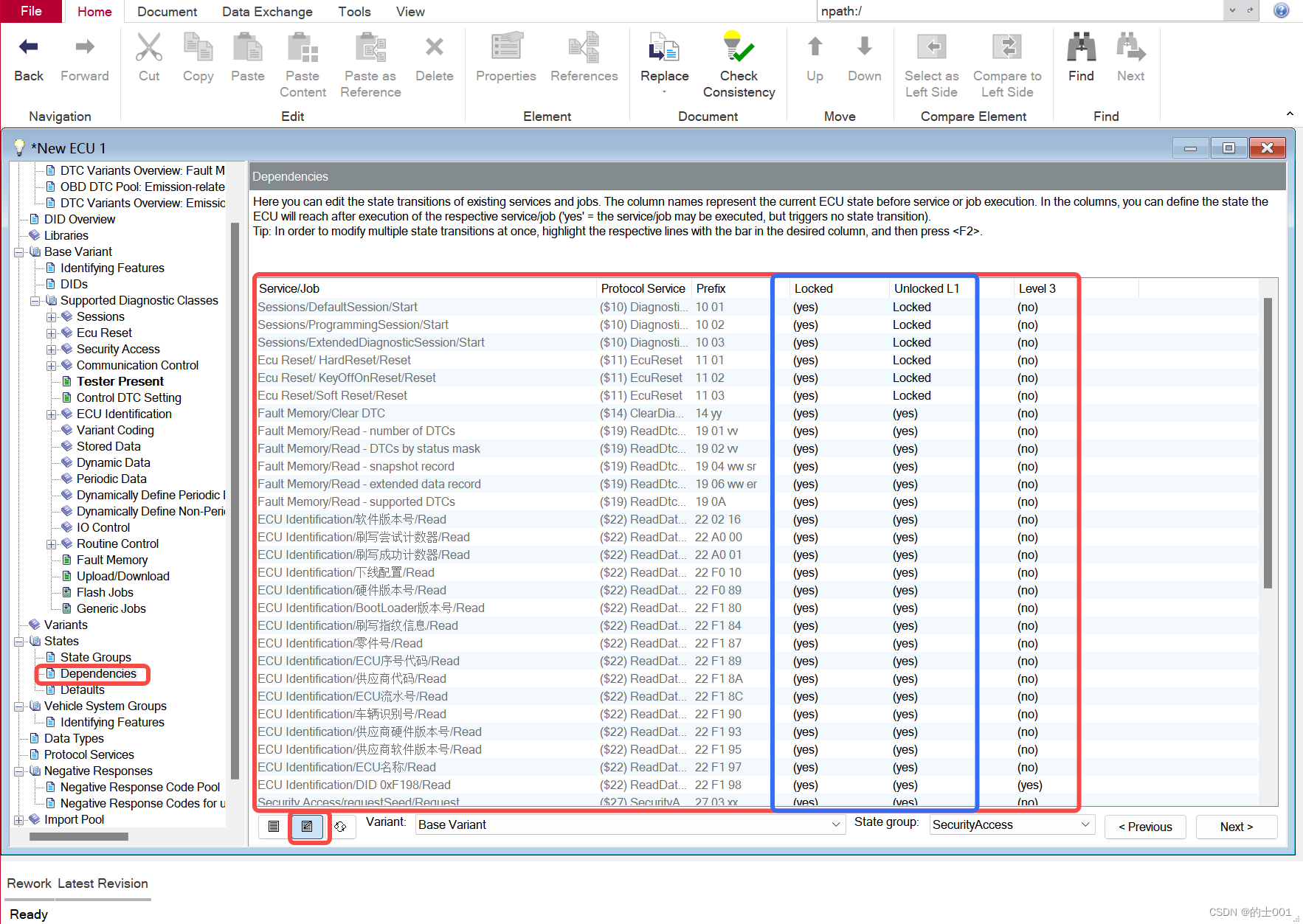Viewport: 1303px width, 924px height.
Task: Open DID Overview in the tree
Action: click(x=80, y=220)
